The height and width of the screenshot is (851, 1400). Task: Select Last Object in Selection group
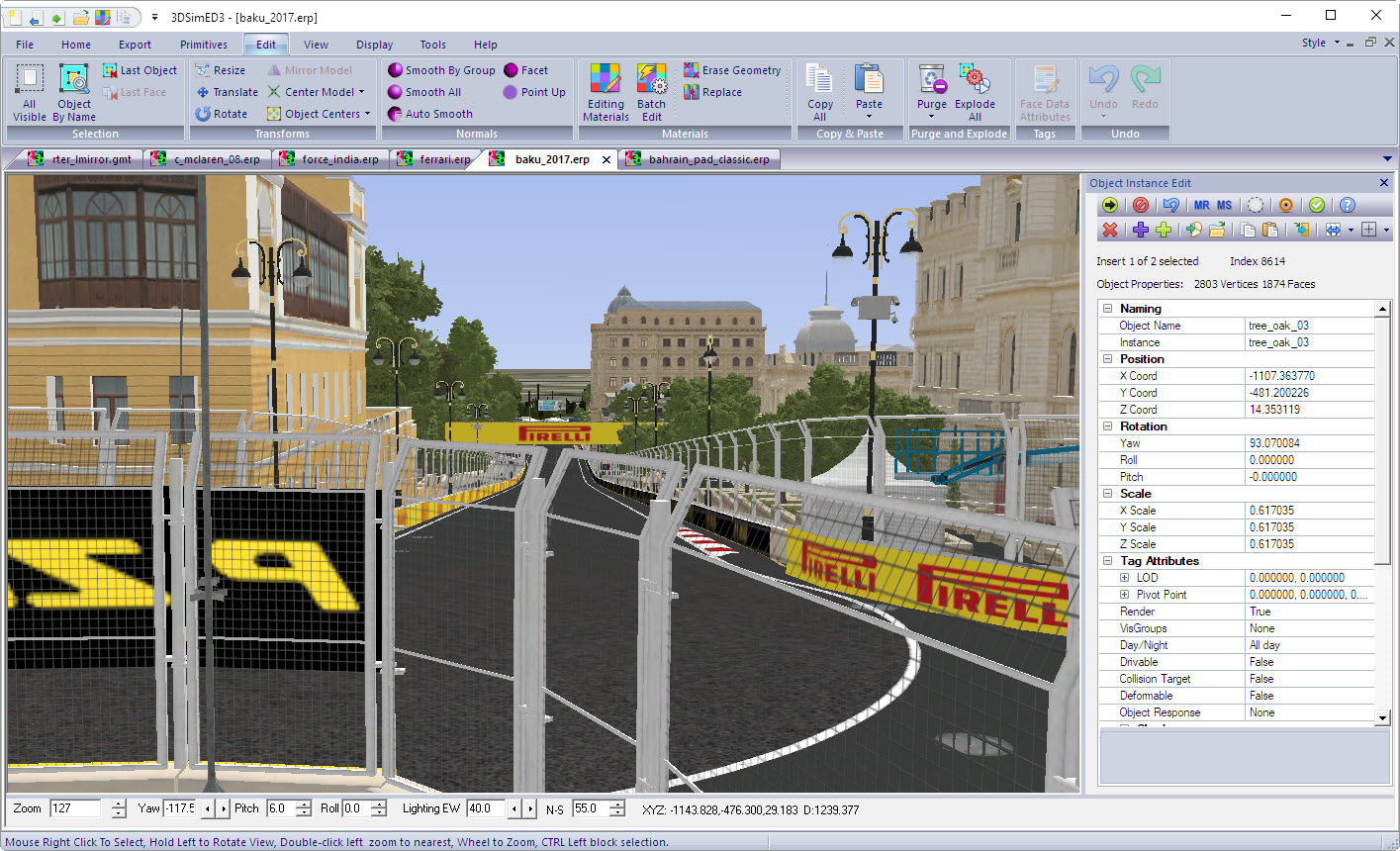pyautogui.click(x=140, y=70)
